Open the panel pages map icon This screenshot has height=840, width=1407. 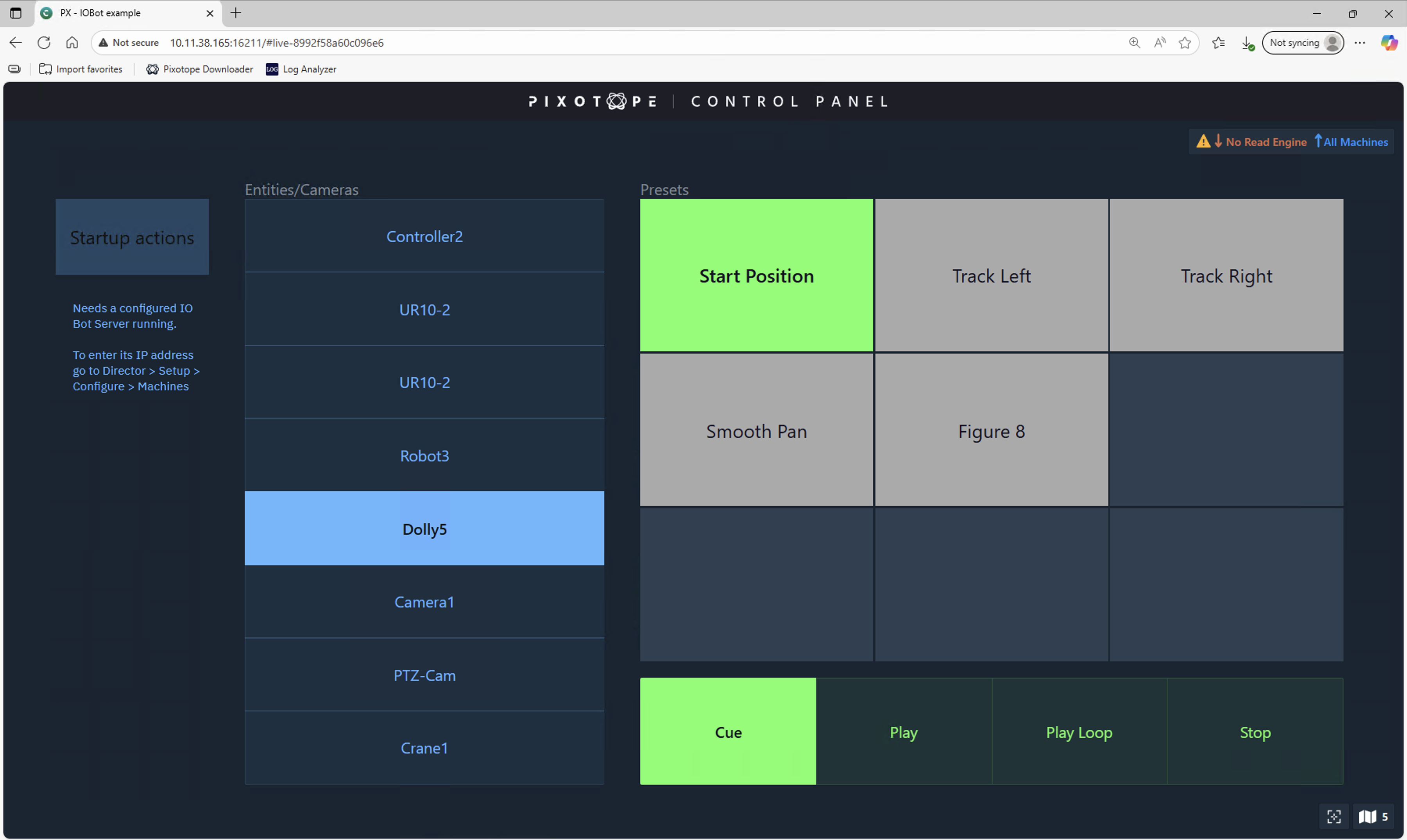[1368, 817]
